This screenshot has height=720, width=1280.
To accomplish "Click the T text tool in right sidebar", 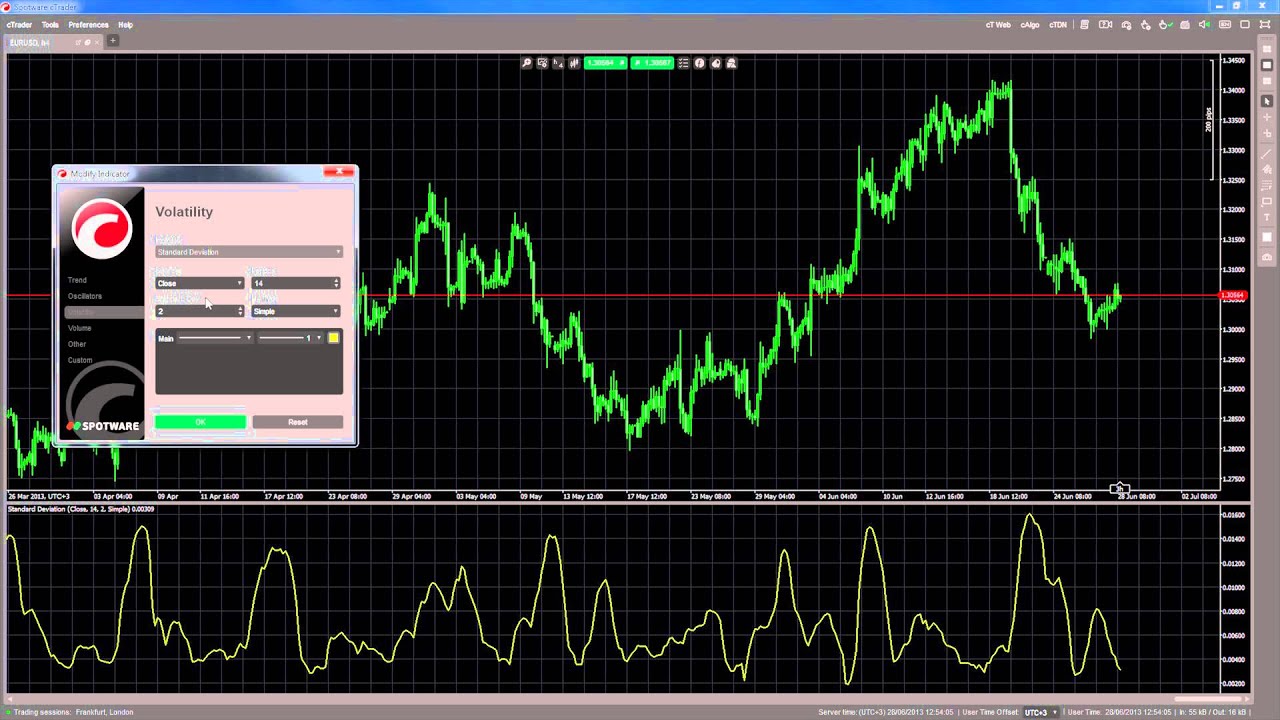I will pyautogui.click(x=1266, y=217).
